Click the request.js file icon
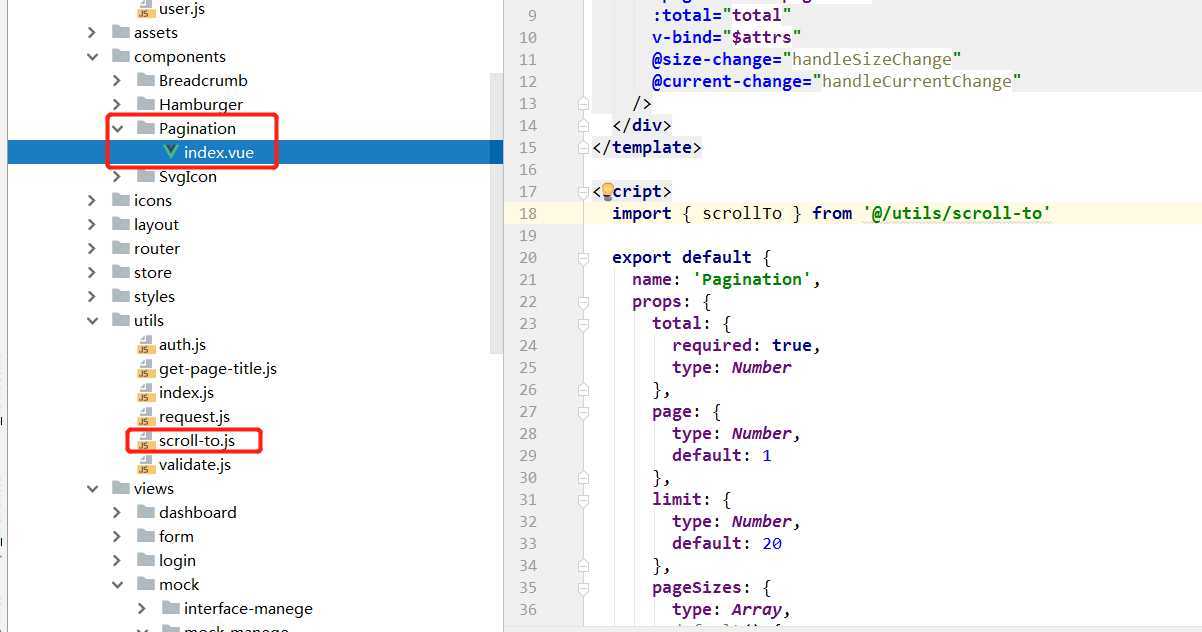Viewport: 1202px width, 632px height. 146,417
